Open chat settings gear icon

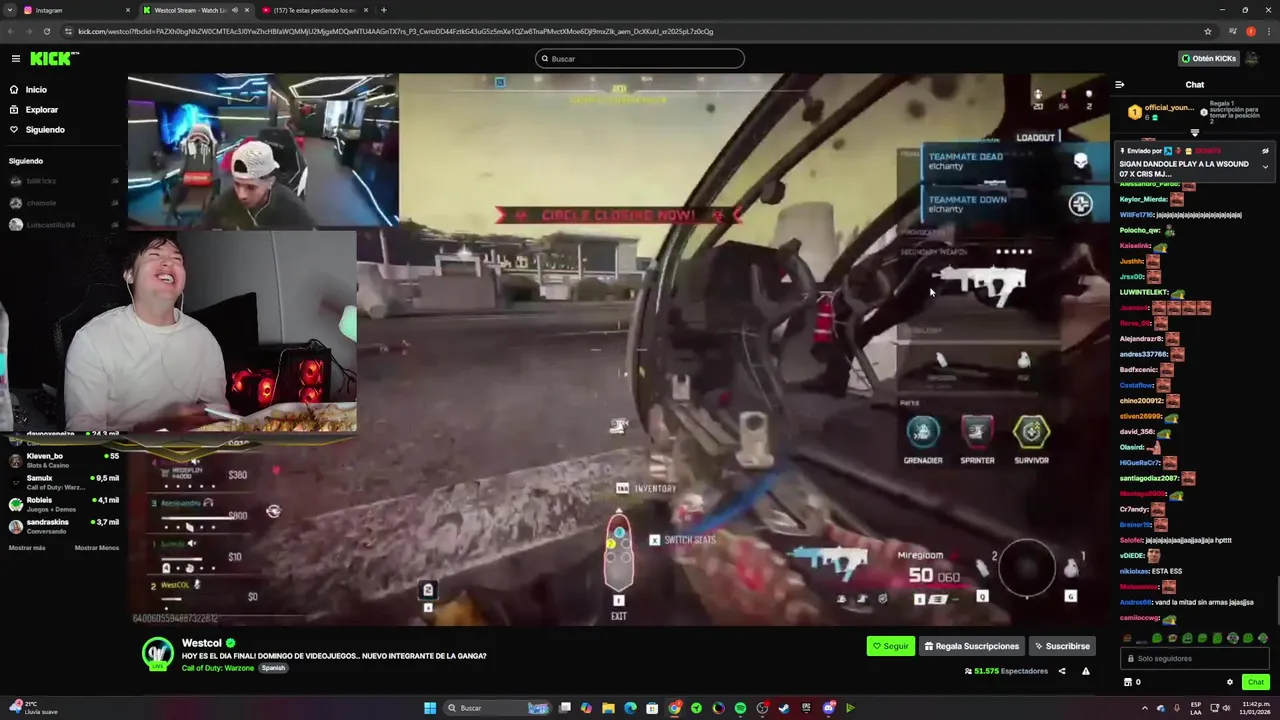[1230, 682]
